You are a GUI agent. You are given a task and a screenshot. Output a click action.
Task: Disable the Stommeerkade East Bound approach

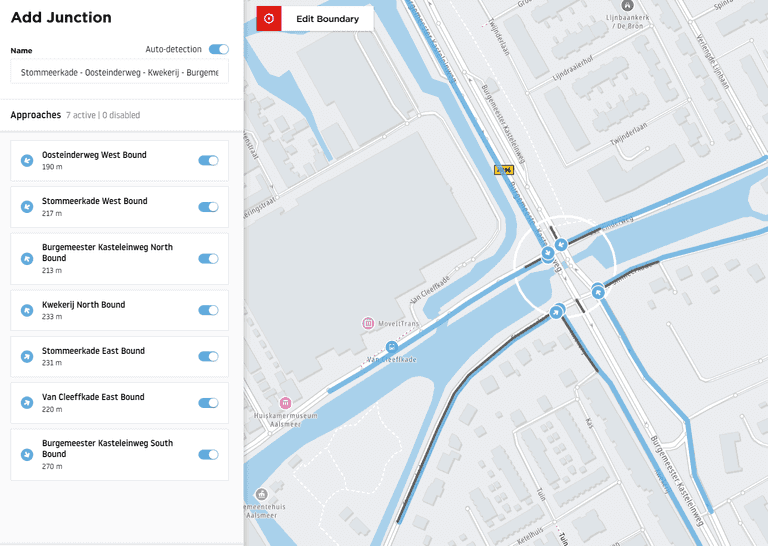tap(208, 356)
